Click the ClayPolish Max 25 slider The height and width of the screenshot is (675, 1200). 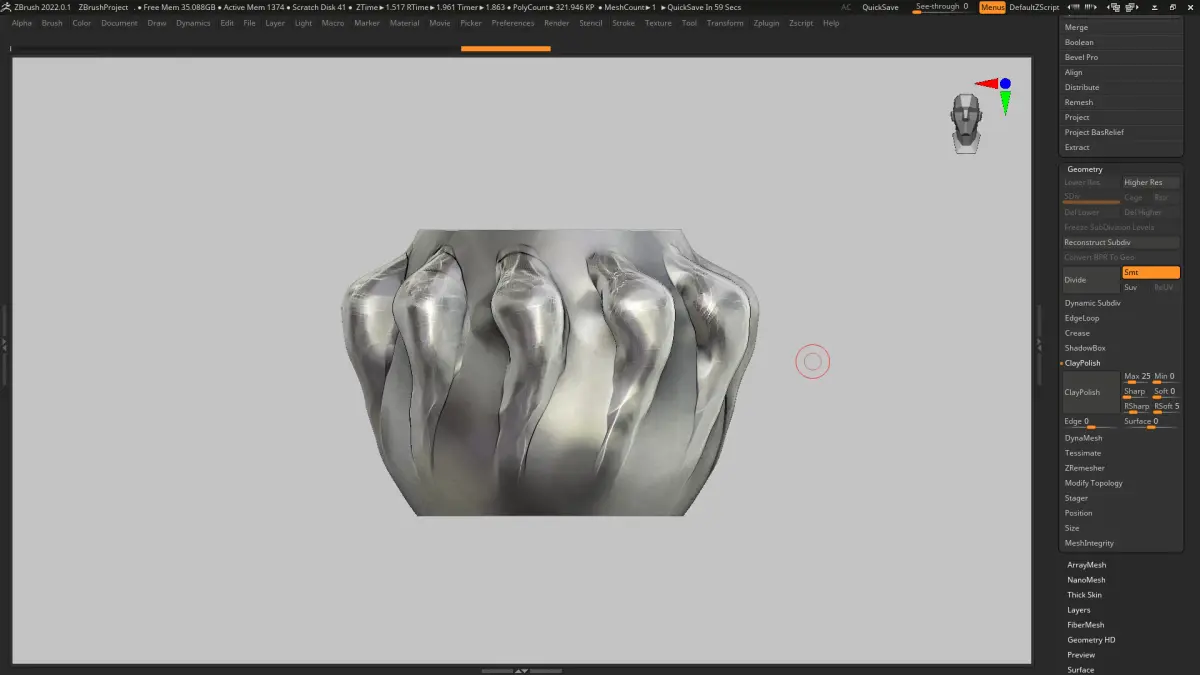1136,377
